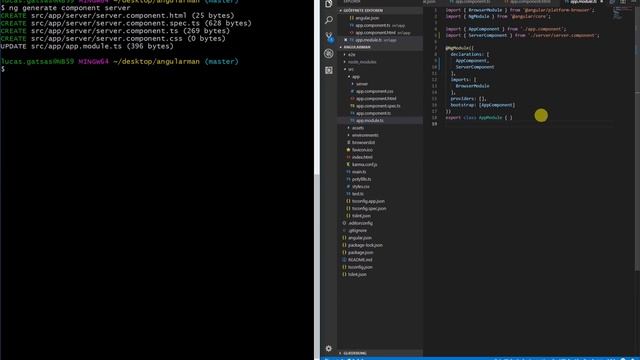Click 'export class AppModule' line

pos(479,118)
